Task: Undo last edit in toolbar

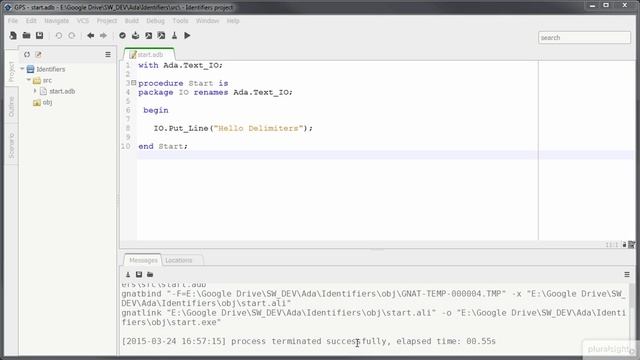Action: point(59,36)
